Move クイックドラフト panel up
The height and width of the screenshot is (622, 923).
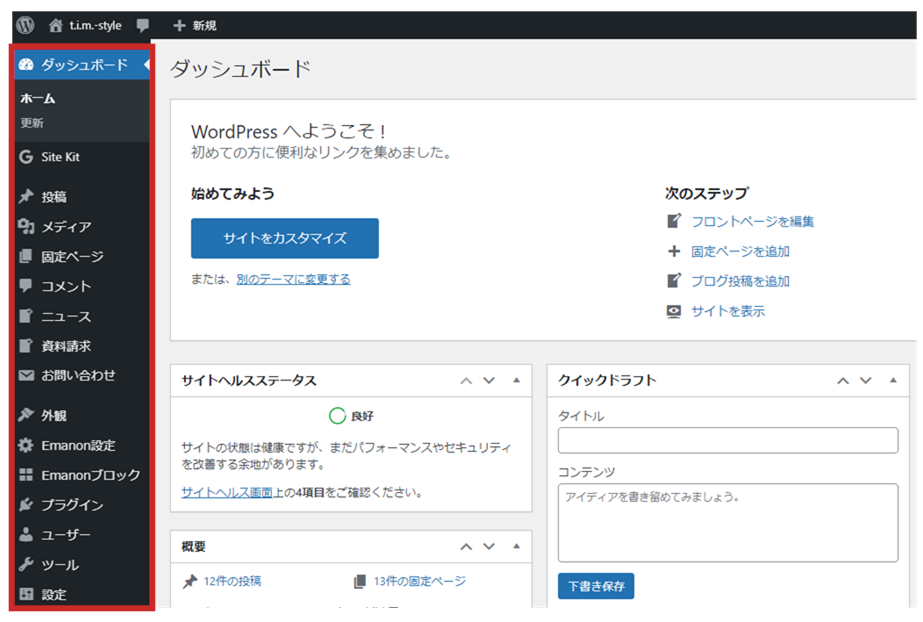[x=843, y=381]
